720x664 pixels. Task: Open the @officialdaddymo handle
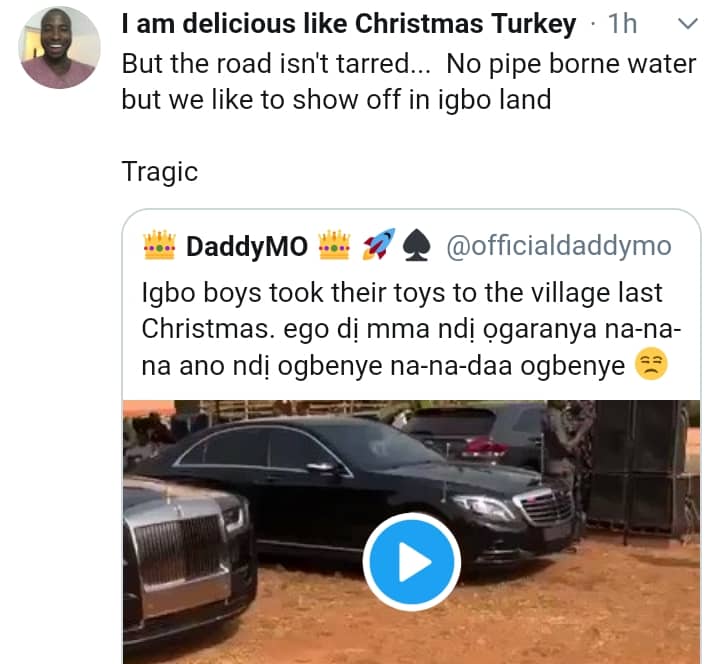(x=558, y=245)
